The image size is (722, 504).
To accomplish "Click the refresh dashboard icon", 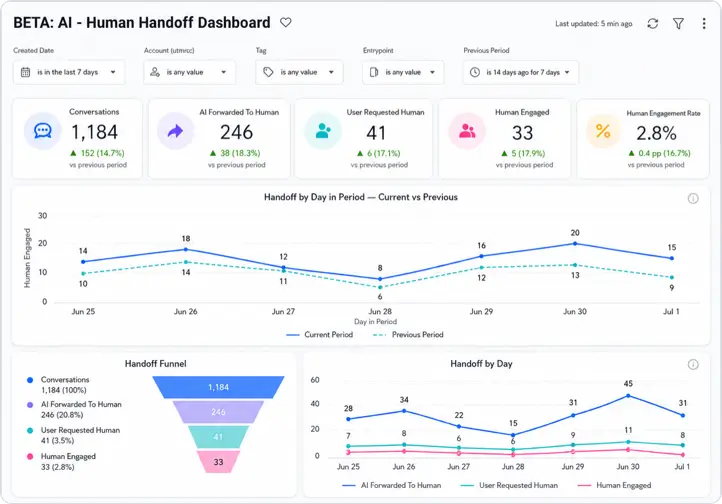I will 652,23.
